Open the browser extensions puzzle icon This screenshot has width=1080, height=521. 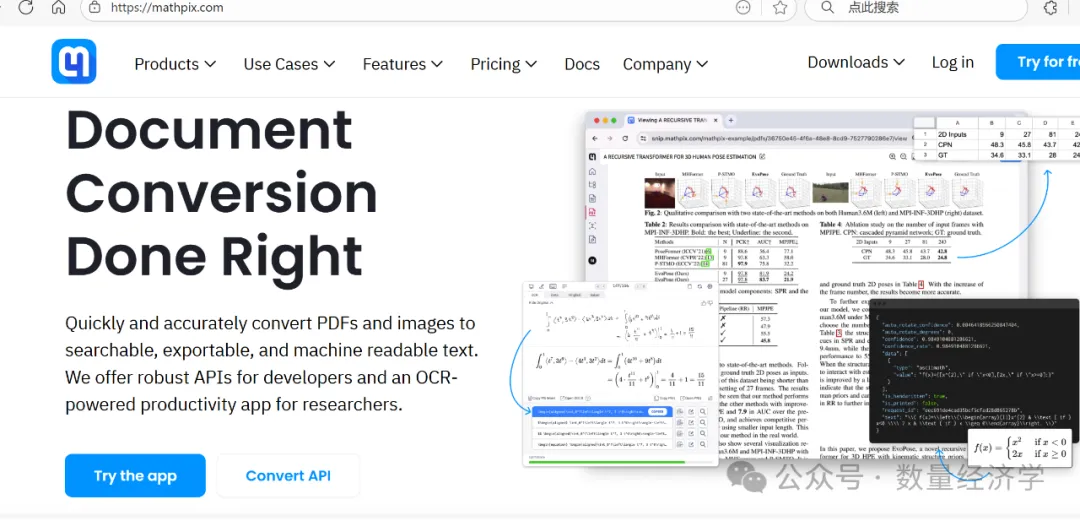pyautogui.click(x=1051, y=7)
